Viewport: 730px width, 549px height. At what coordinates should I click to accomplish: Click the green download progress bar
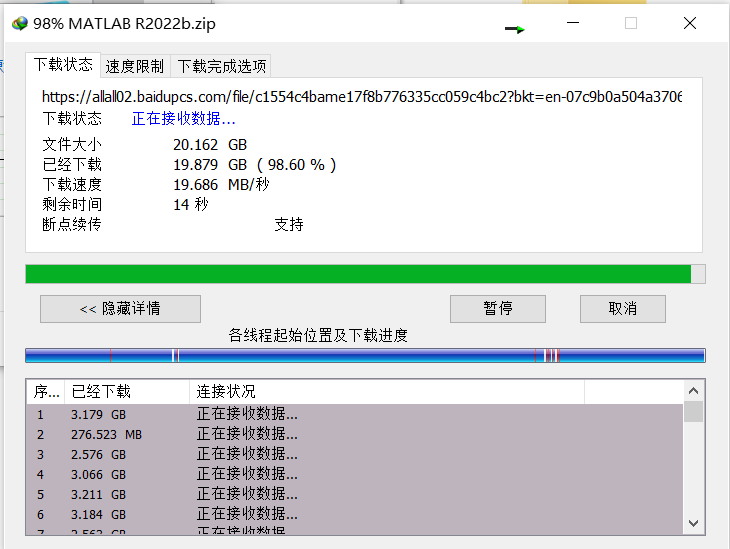[365, 274]
